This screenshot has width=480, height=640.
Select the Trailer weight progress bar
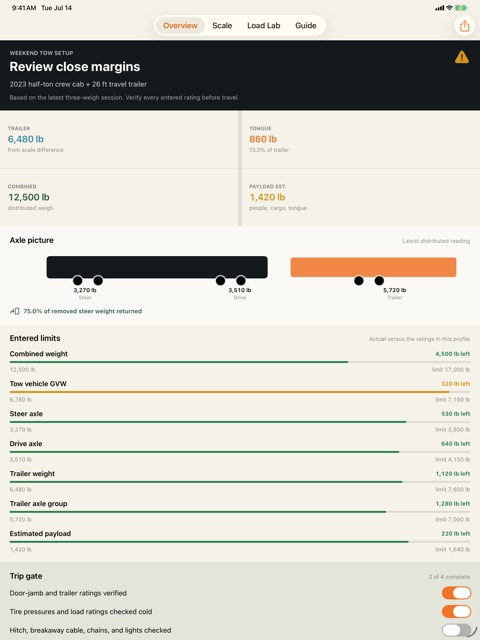240,482
